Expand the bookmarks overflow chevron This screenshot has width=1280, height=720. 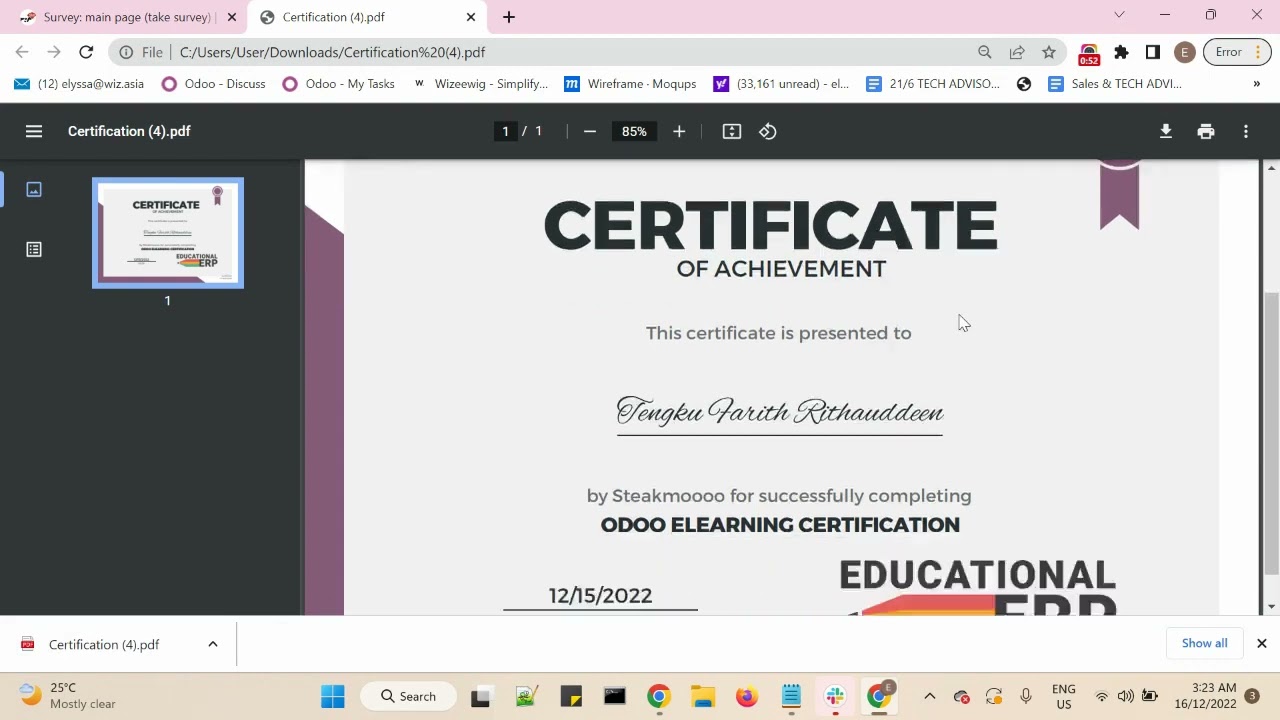(x=1256, y=84)
